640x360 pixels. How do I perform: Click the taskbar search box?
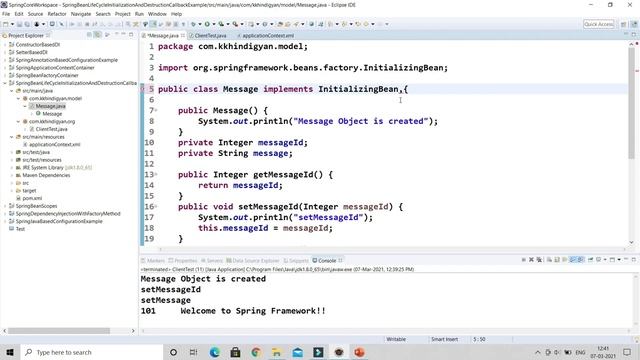91,352
